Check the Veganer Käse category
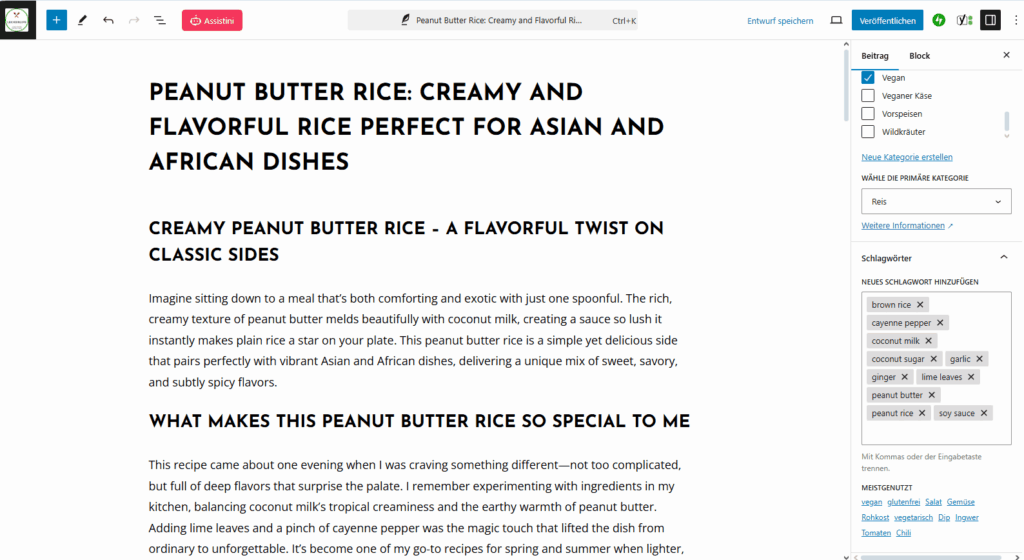 (868, 96)
